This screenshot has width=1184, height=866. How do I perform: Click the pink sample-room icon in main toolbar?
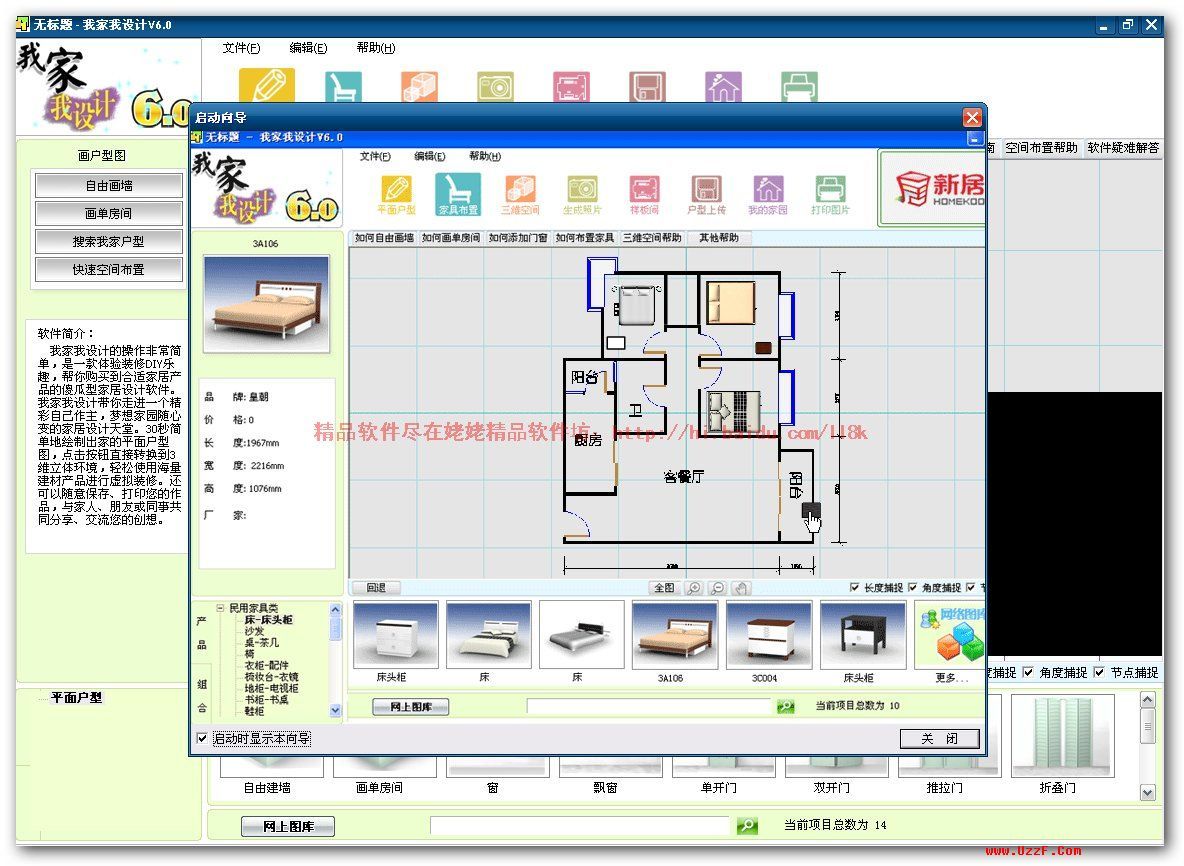pos(572,86)
